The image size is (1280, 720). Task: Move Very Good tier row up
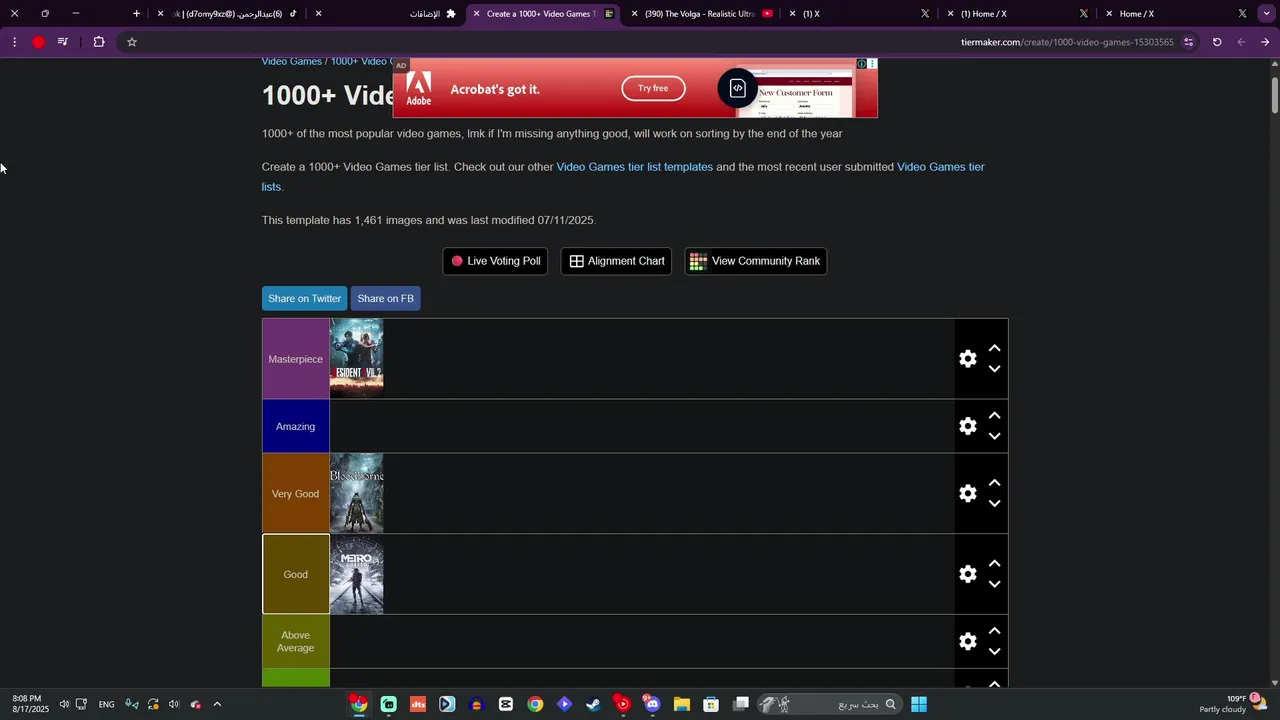tap(994, 482)
